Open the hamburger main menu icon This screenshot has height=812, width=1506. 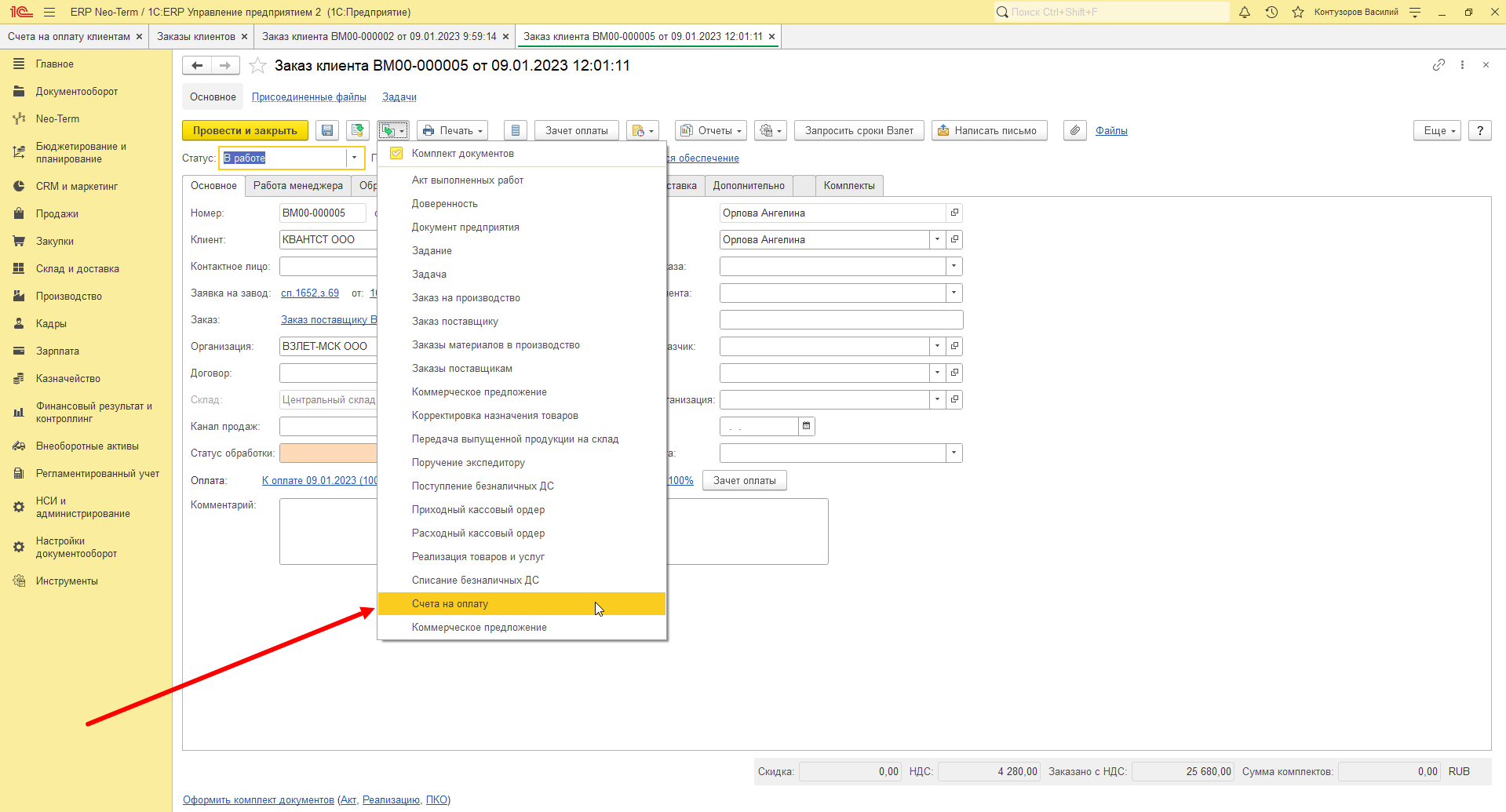click(49, 12)
